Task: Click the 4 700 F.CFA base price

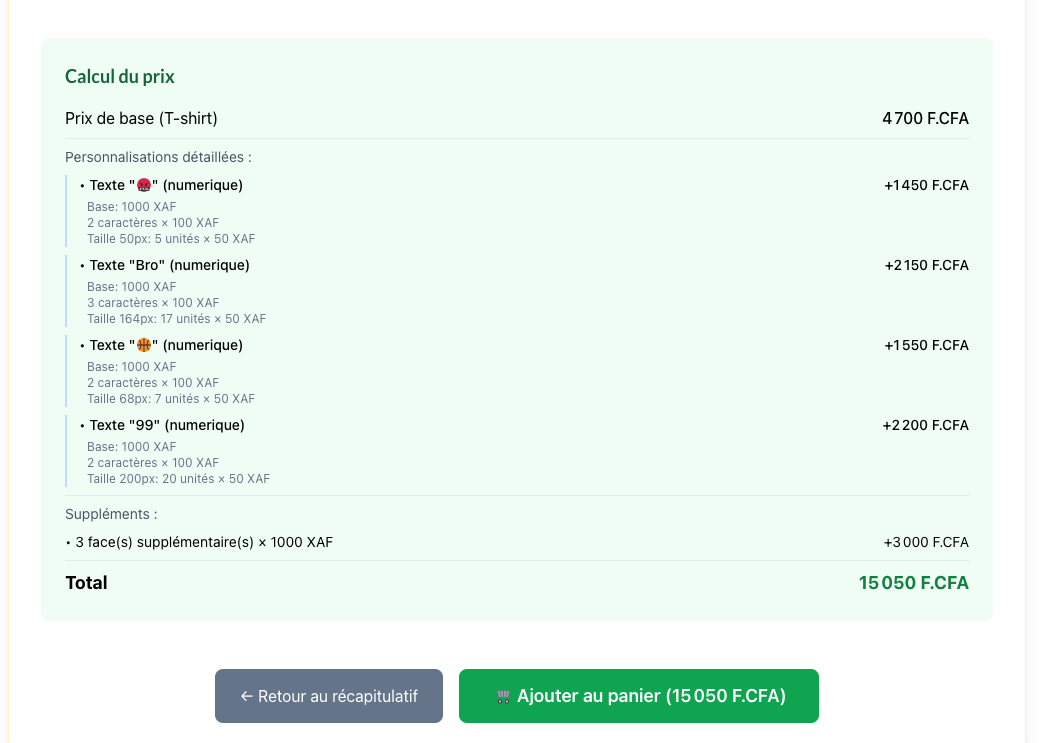Action: pyautogui.click(x=925, y=119)
